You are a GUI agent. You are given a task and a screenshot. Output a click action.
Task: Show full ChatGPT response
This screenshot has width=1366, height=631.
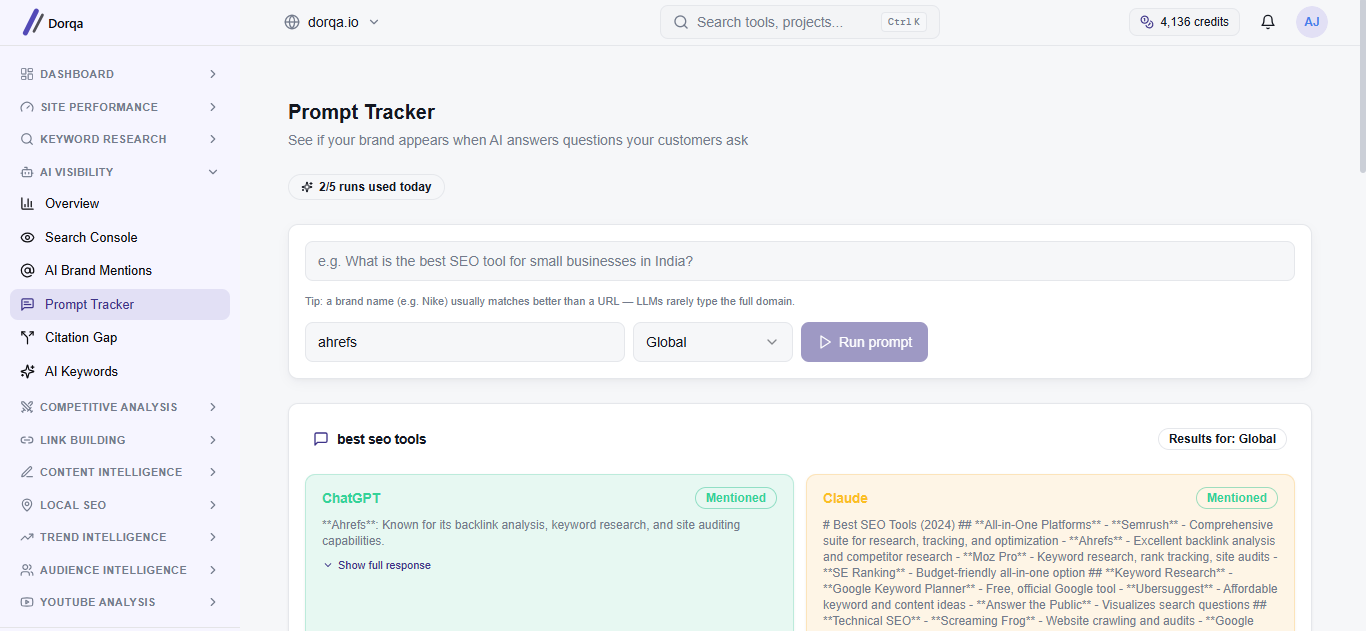(377, 565)
